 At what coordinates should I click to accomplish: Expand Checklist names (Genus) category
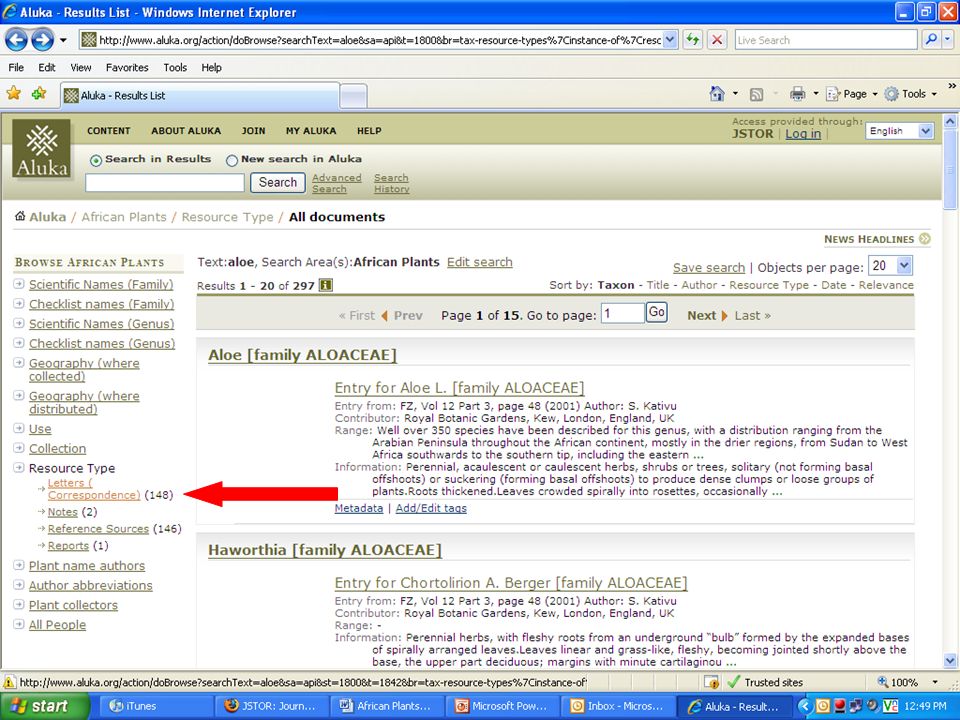[x=19, y=343]
